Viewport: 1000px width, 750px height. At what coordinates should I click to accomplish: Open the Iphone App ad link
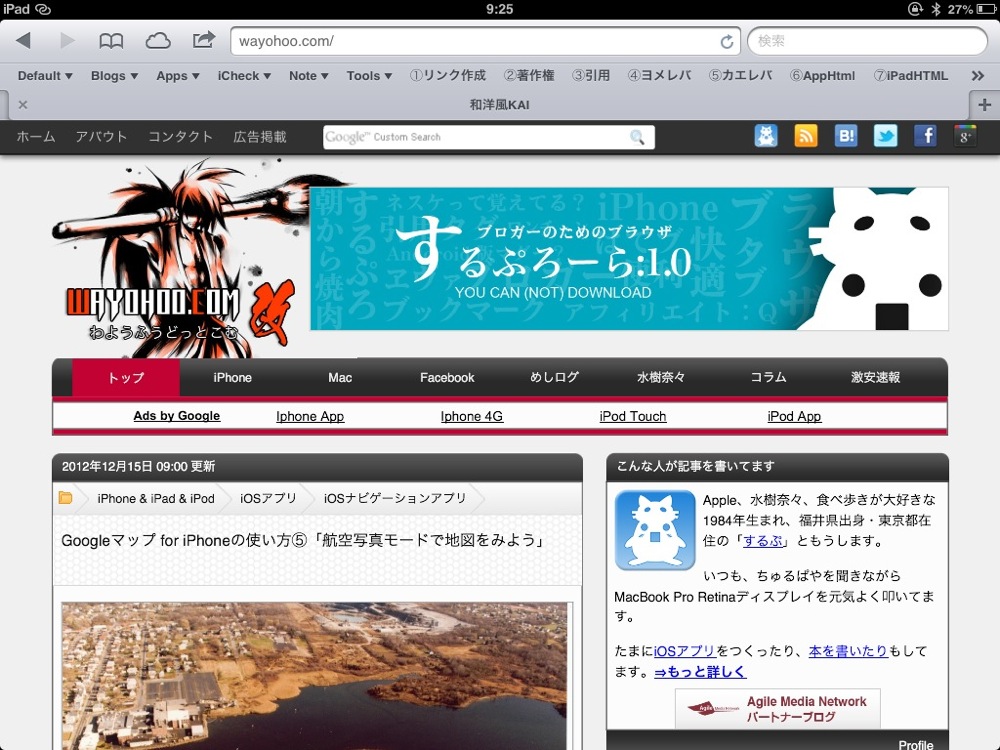click(310, 416)
